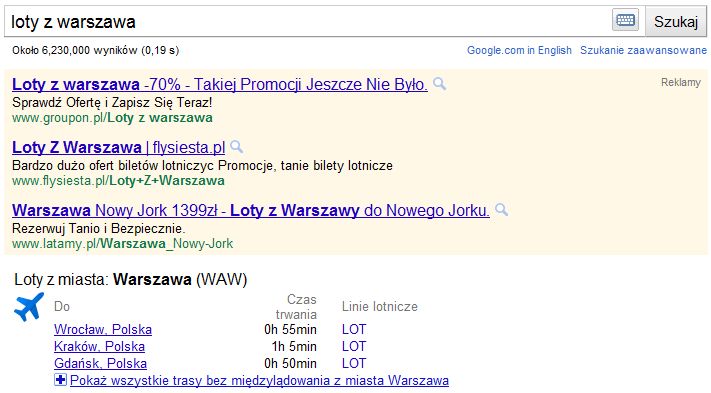
Task: Click LOT airline in the Gdańsk row
Action: (x=354, y=363)
